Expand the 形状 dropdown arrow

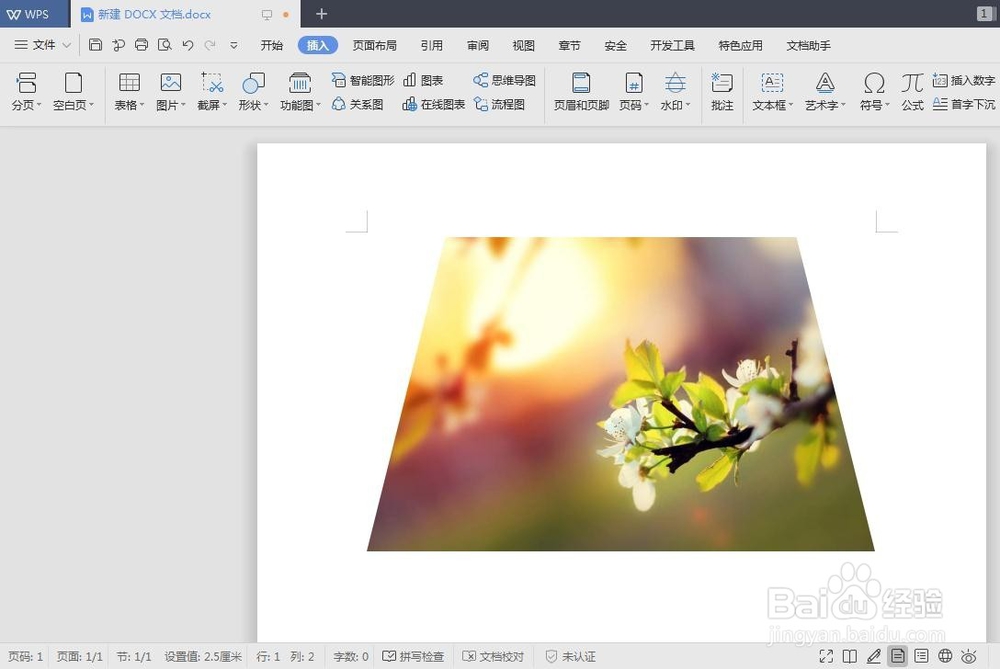click(x=267, y=105)
